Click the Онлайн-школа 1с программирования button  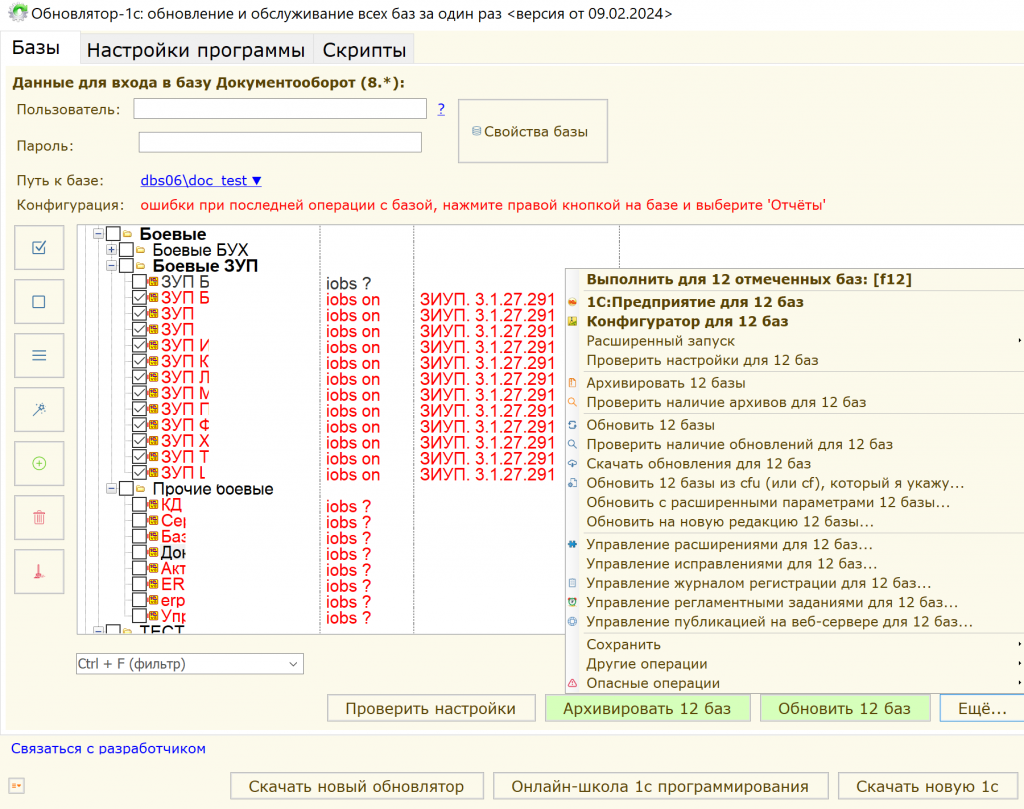click(660, 786)
